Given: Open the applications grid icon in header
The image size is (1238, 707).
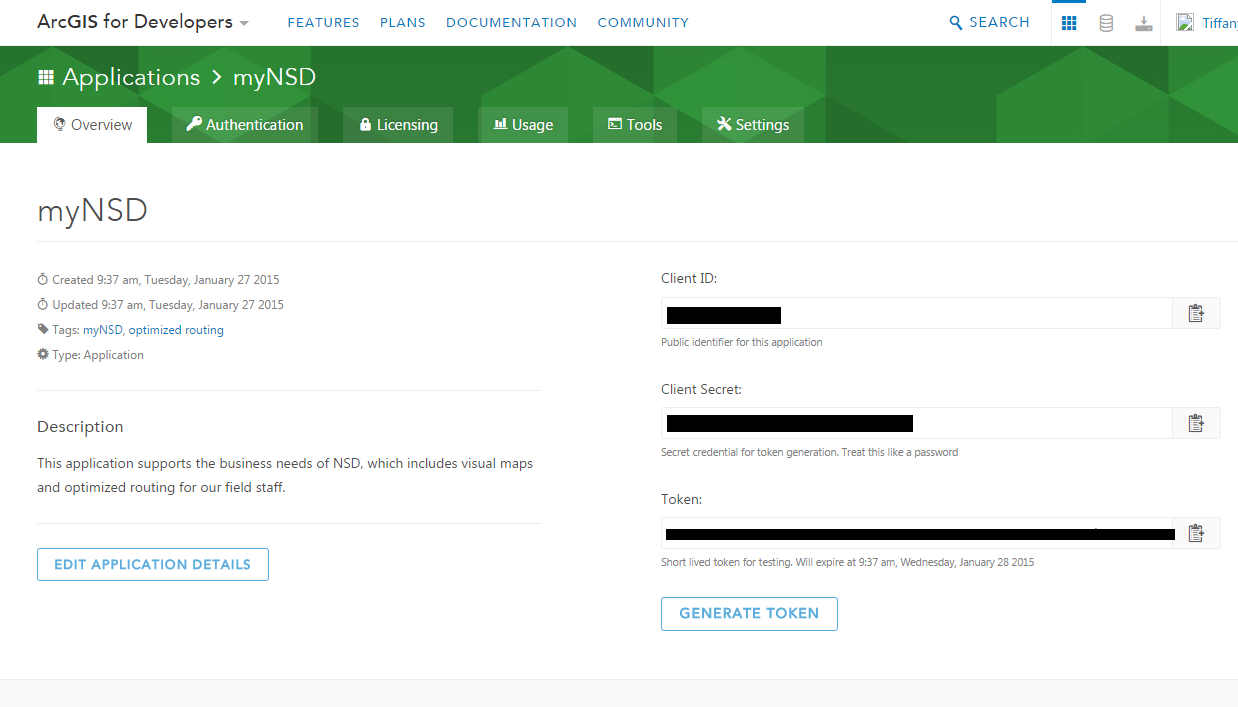Looking at the screenshot, I should (1069, 23).
